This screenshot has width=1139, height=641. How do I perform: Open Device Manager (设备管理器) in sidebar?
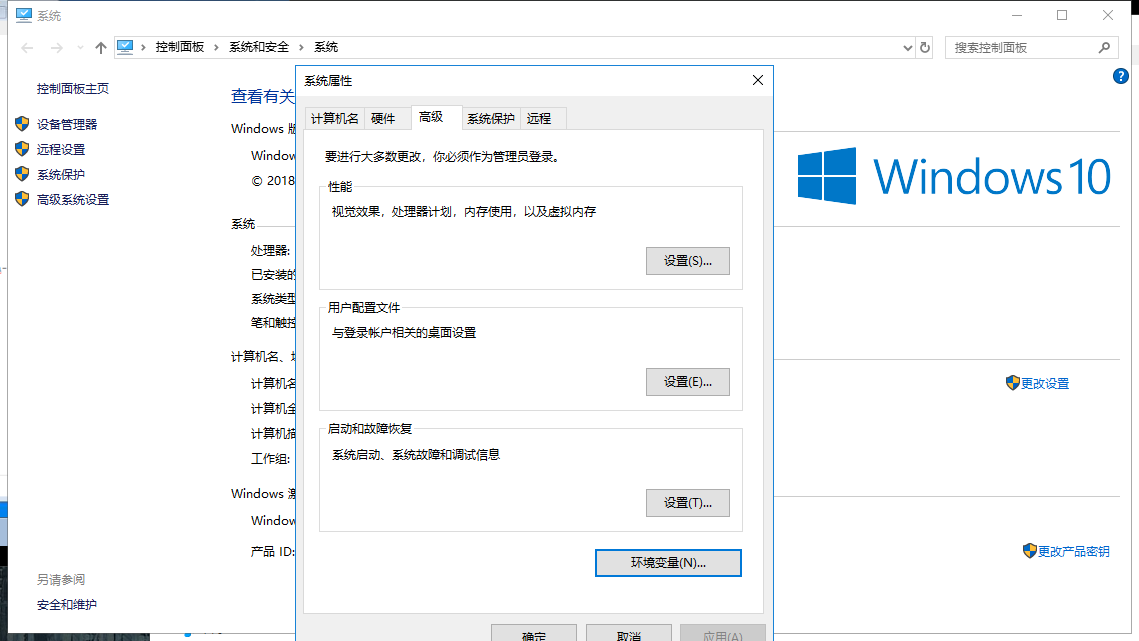pyautogui.click(x=67, y=124)
